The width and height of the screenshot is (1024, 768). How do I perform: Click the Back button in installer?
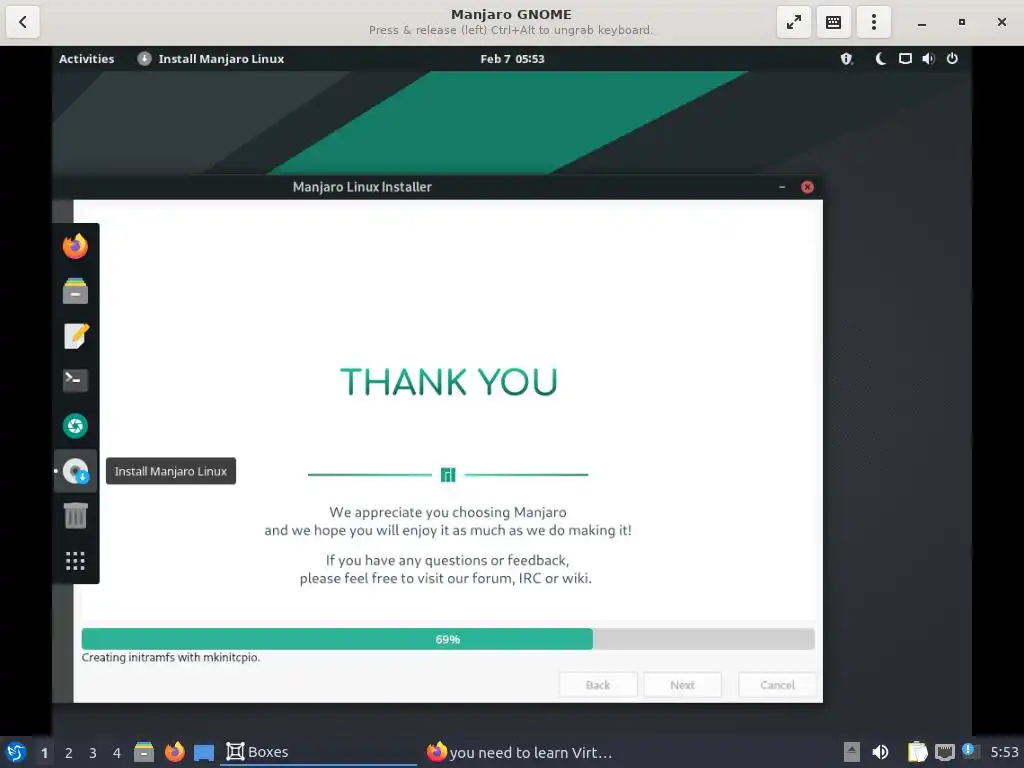[598, 685]
